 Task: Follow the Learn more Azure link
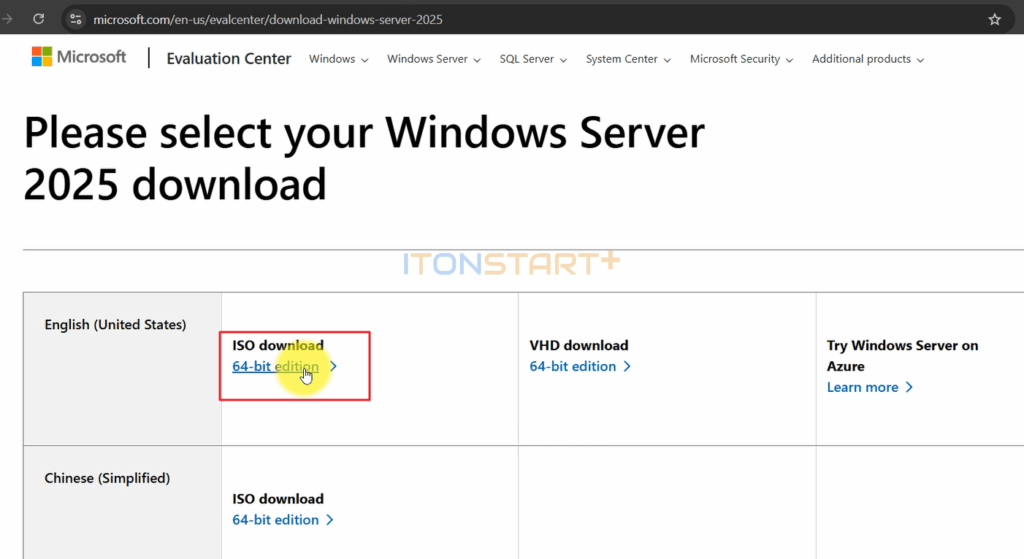click(x=862, y=388)
